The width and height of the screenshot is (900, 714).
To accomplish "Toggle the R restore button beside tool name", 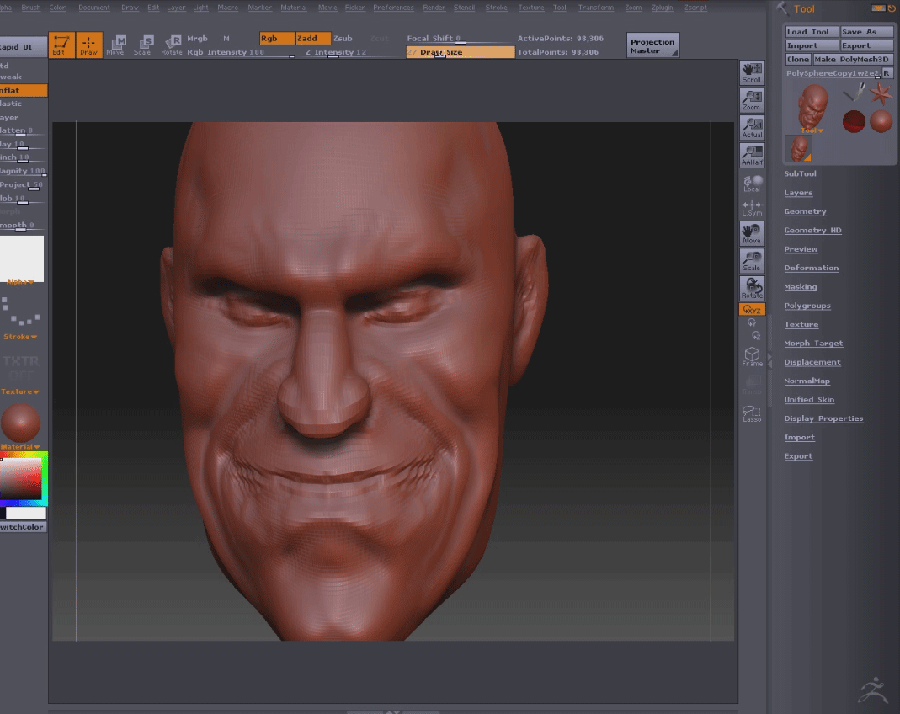I will point(887,73).
